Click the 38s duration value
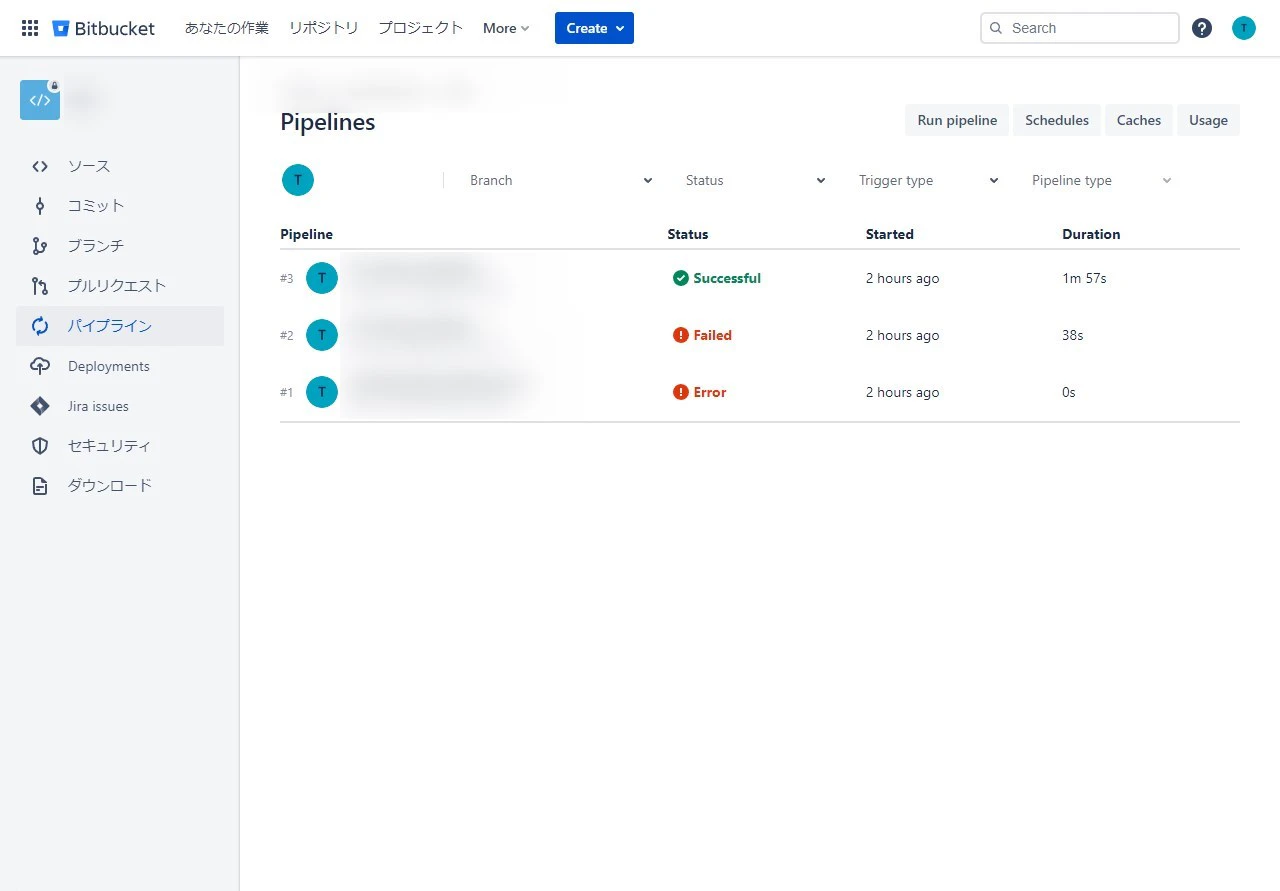The image size is (1280, 891). [1073, 335]
